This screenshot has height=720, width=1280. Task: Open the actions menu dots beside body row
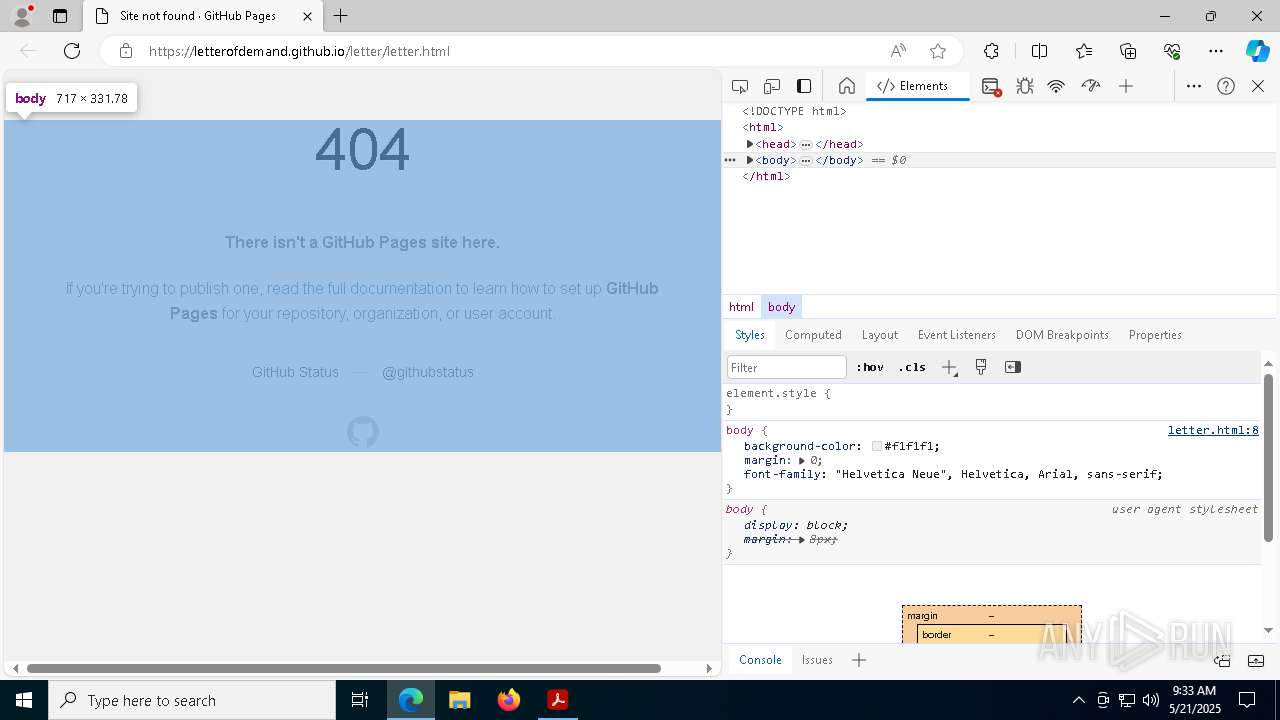click(730, 160)
